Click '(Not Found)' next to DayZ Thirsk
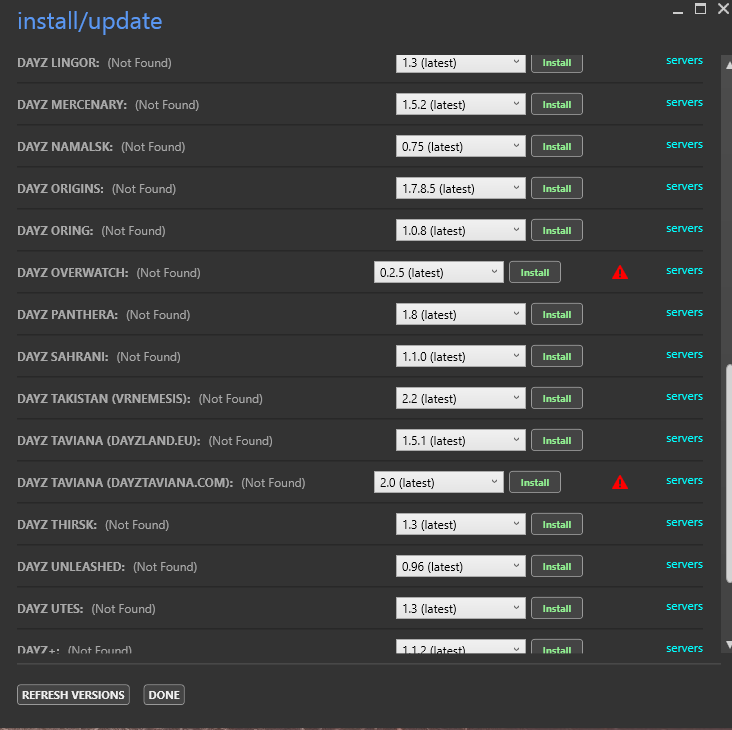The height and width of the screenshot is (730, 732). (x=137, y=525)
